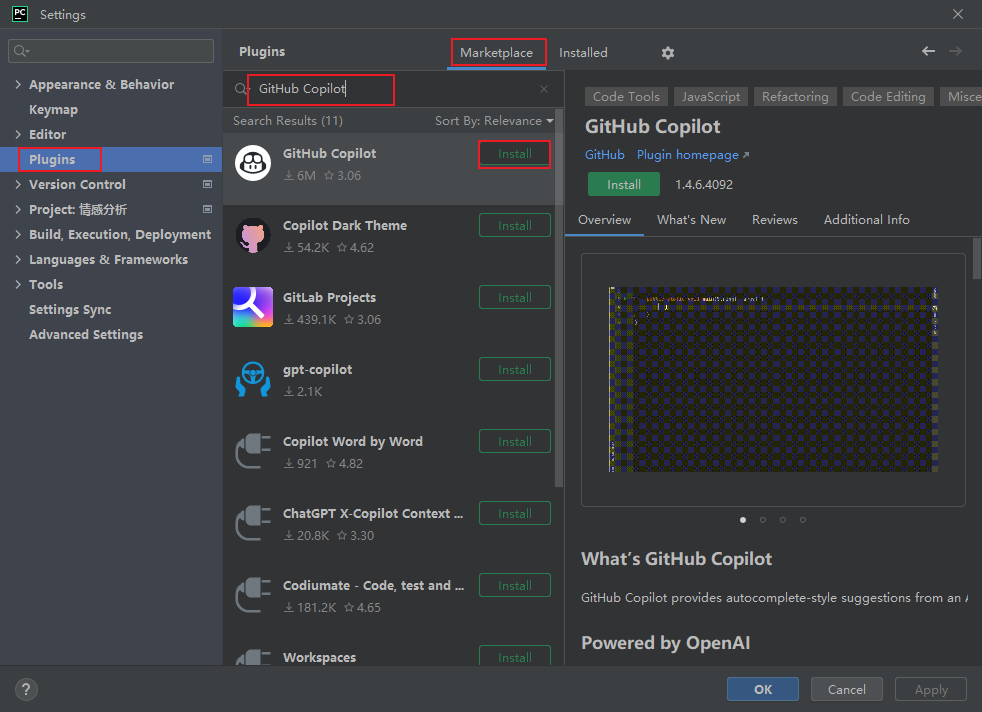
Task: Click the plugin list vertical scrollbar
Action: (x=559, y=297)
